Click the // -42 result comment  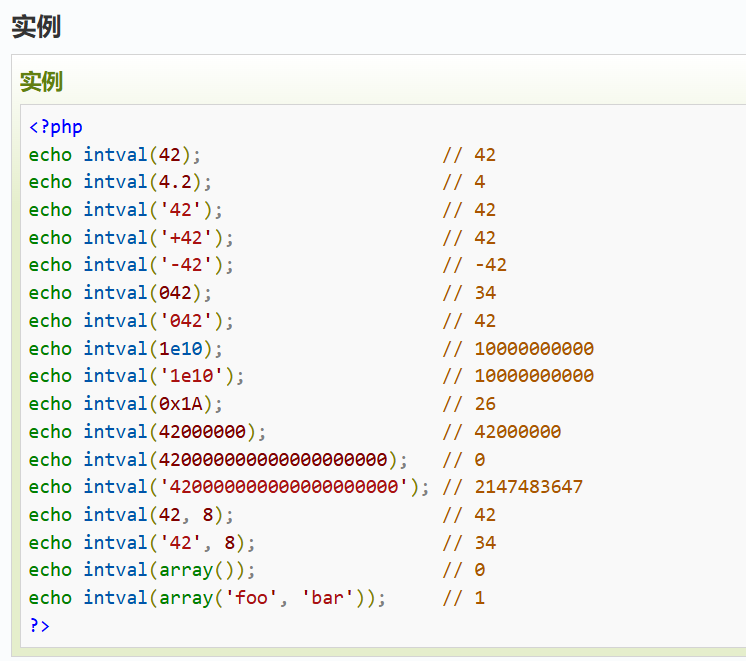(475, 265)
